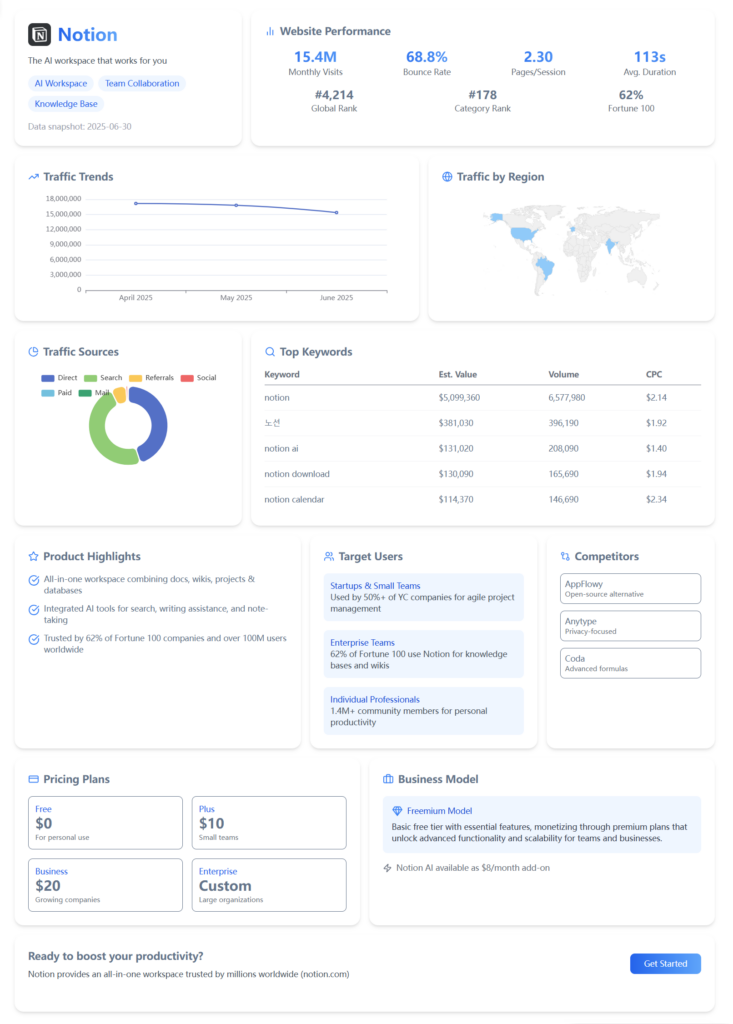Click the Traffic Sources pie icon
The height and width of the screenshot is (1024, 733).
33,352
